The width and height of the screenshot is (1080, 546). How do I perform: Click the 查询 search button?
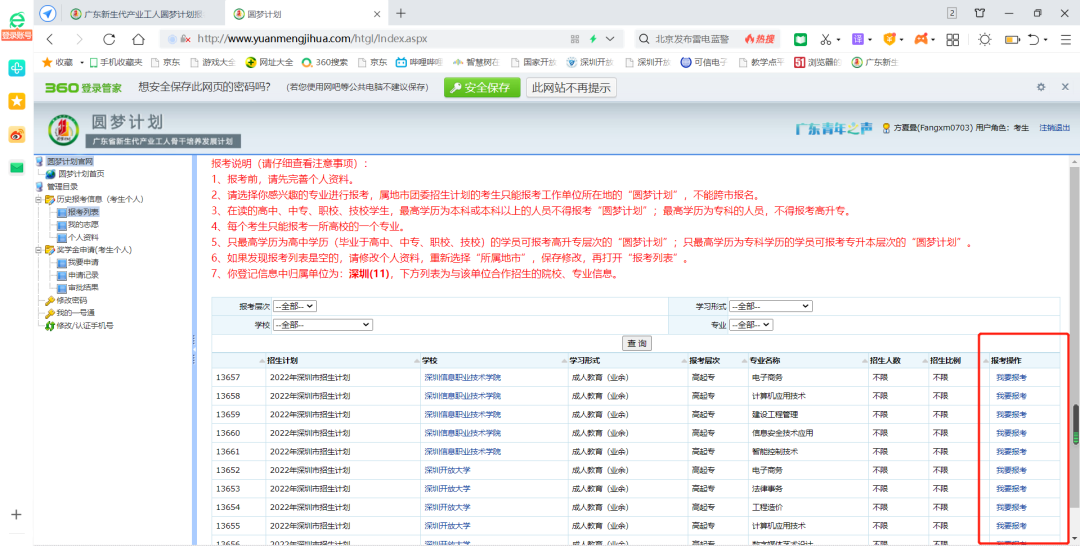636,343
